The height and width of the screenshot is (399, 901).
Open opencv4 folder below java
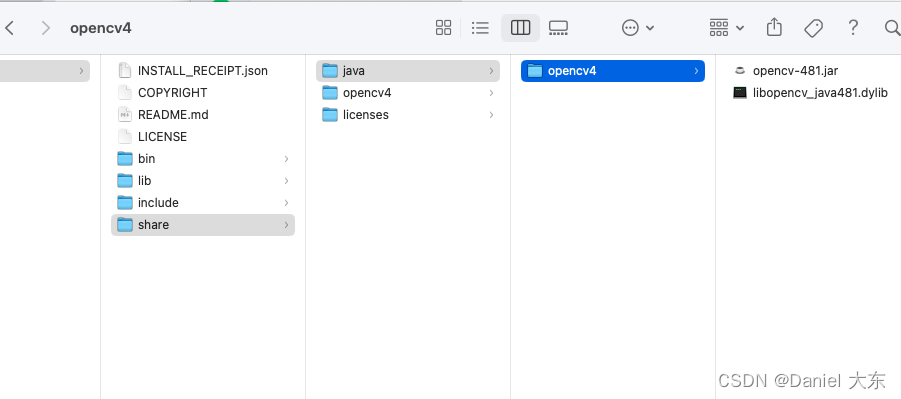(408, 93)
